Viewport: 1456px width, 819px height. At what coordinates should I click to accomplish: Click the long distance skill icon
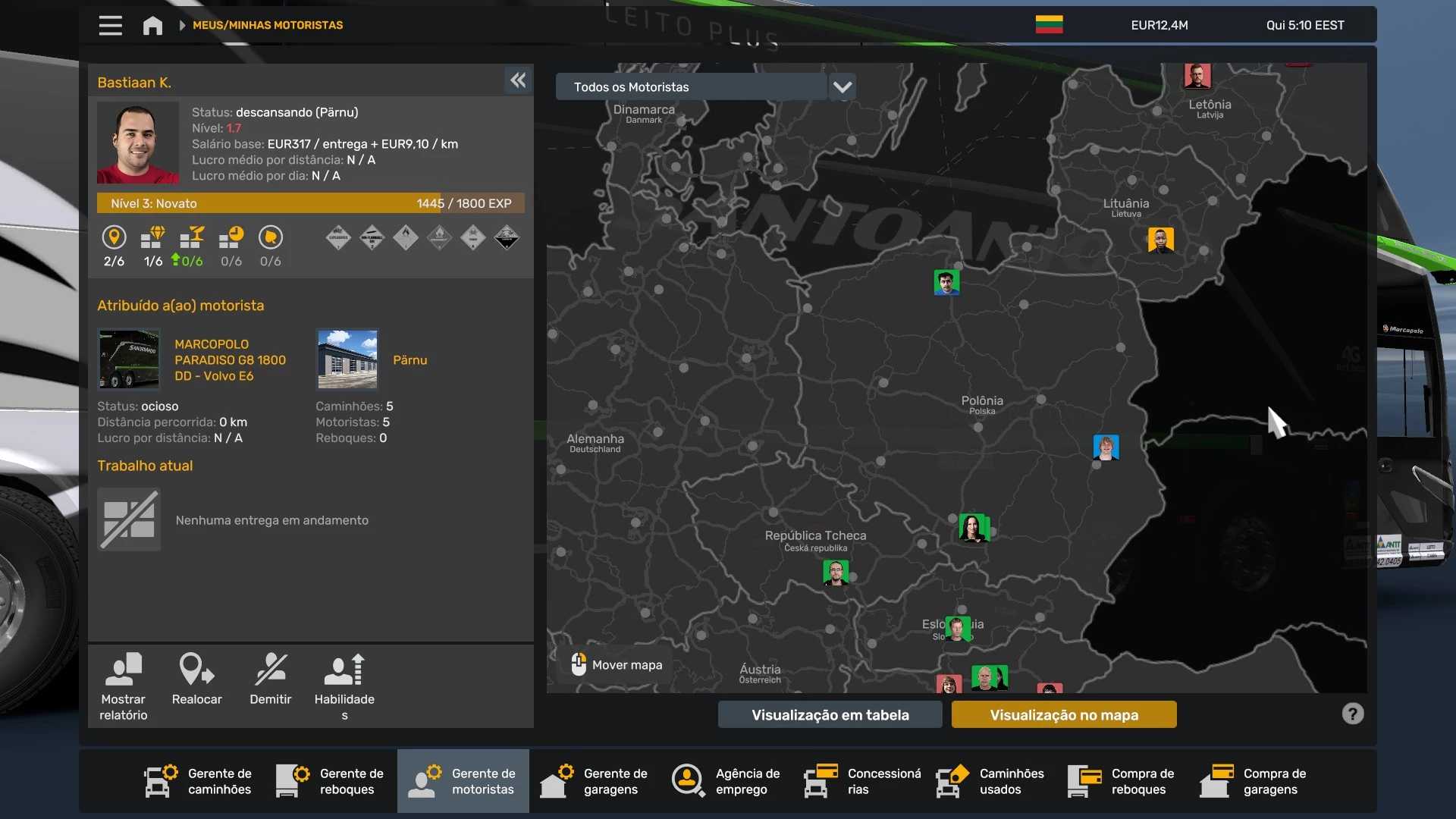(114, 238)
